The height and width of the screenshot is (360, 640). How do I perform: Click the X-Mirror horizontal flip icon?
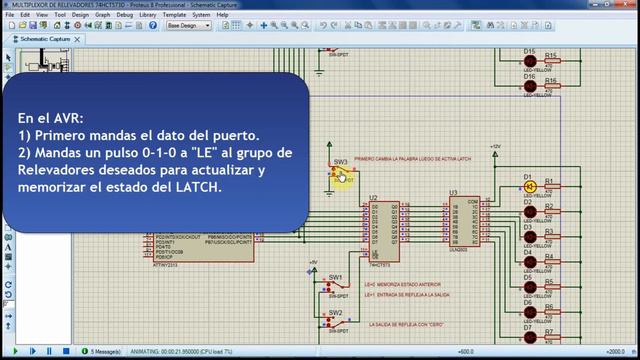click(x=8, y=316)
